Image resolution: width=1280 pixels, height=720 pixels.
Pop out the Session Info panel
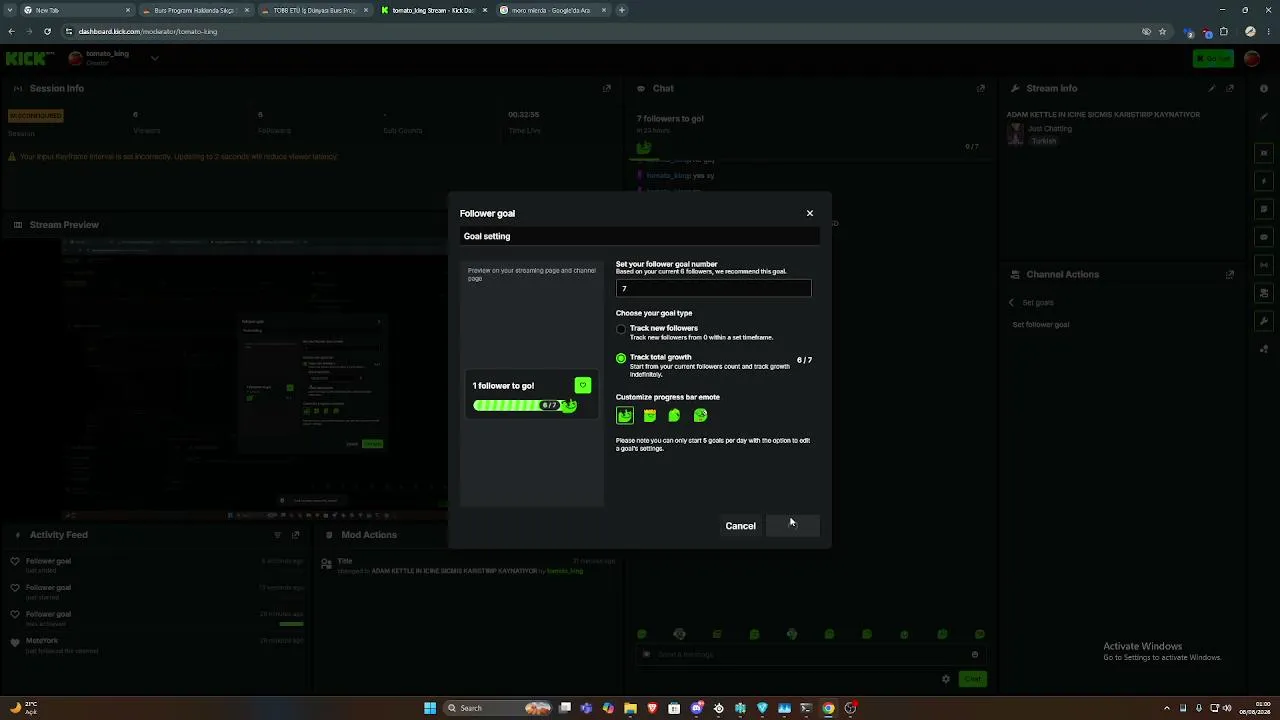tap(606, 88)
